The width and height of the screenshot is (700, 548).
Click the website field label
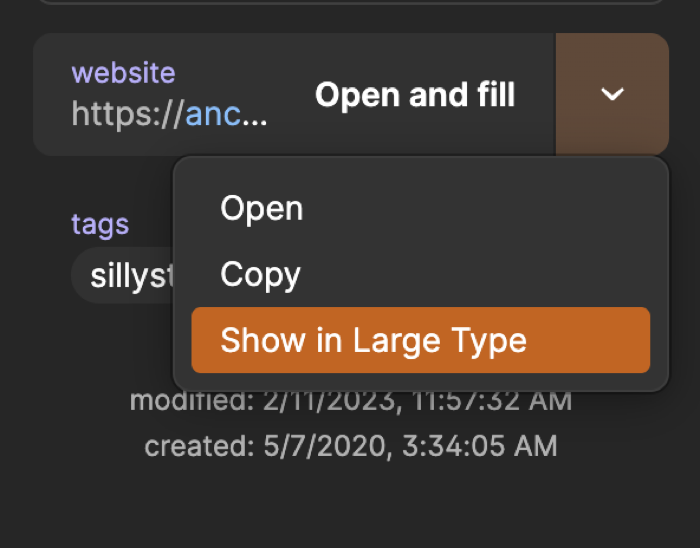coord(123,73)
